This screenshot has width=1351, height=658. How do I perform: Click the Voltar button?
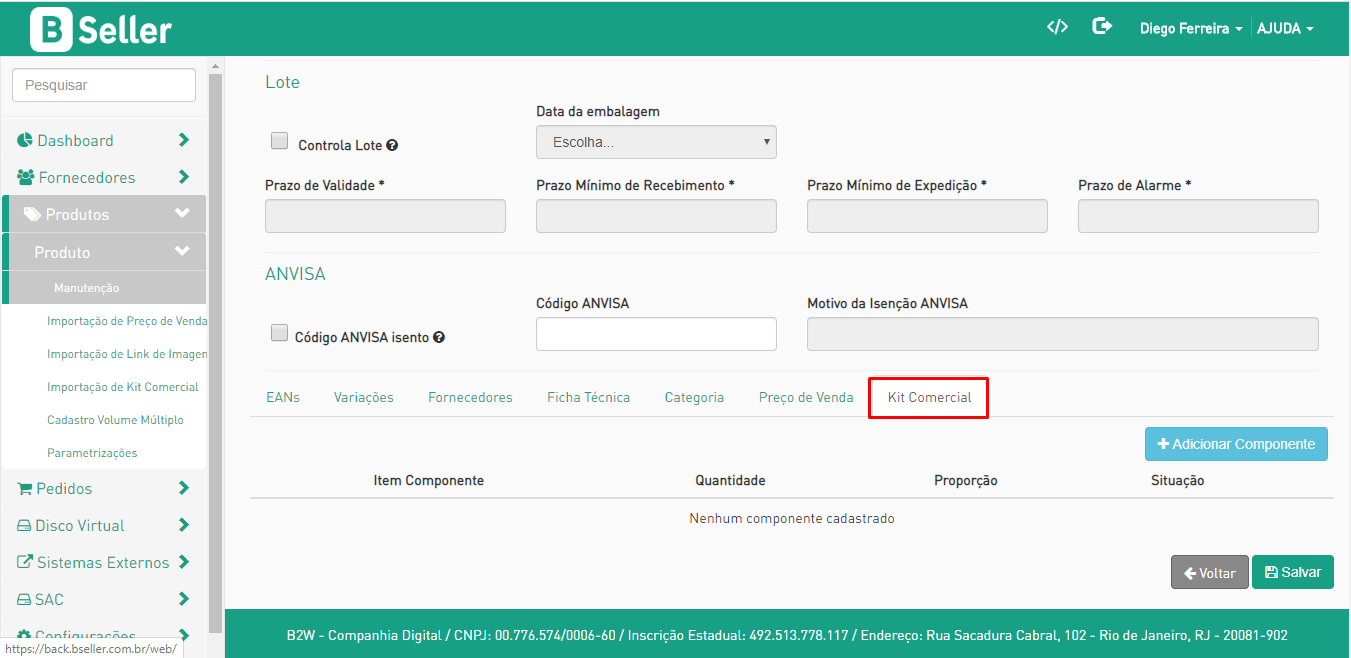1209,573
